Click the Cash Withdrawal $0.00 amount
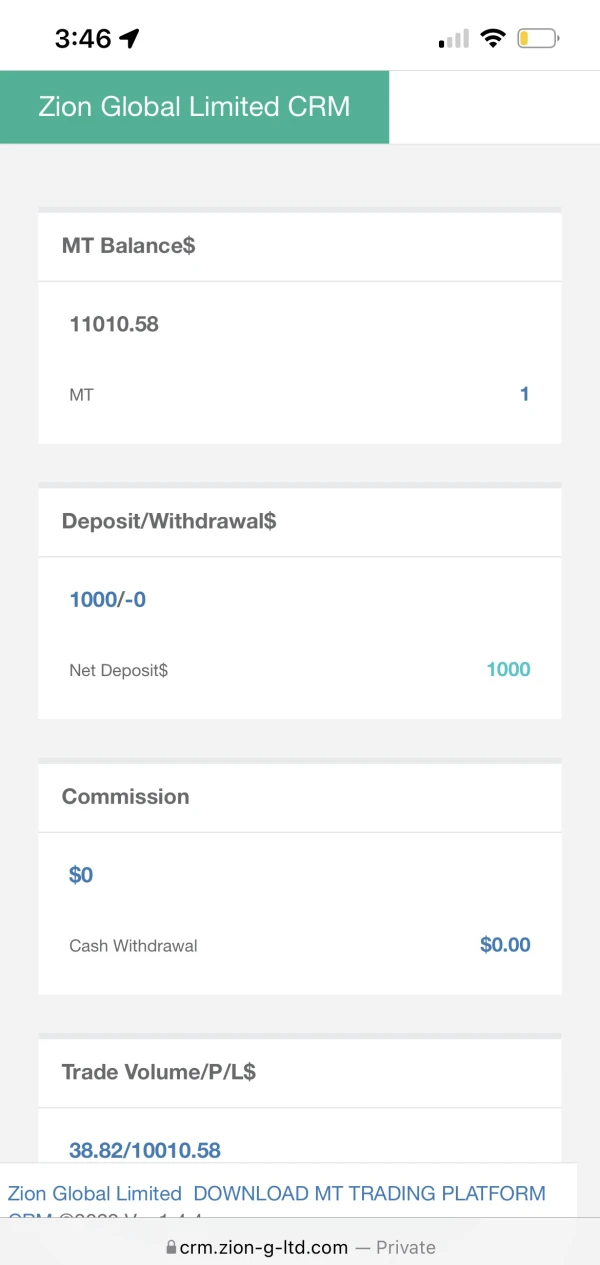This screenshot has height=1265, width=600. (x=505, y=944)
